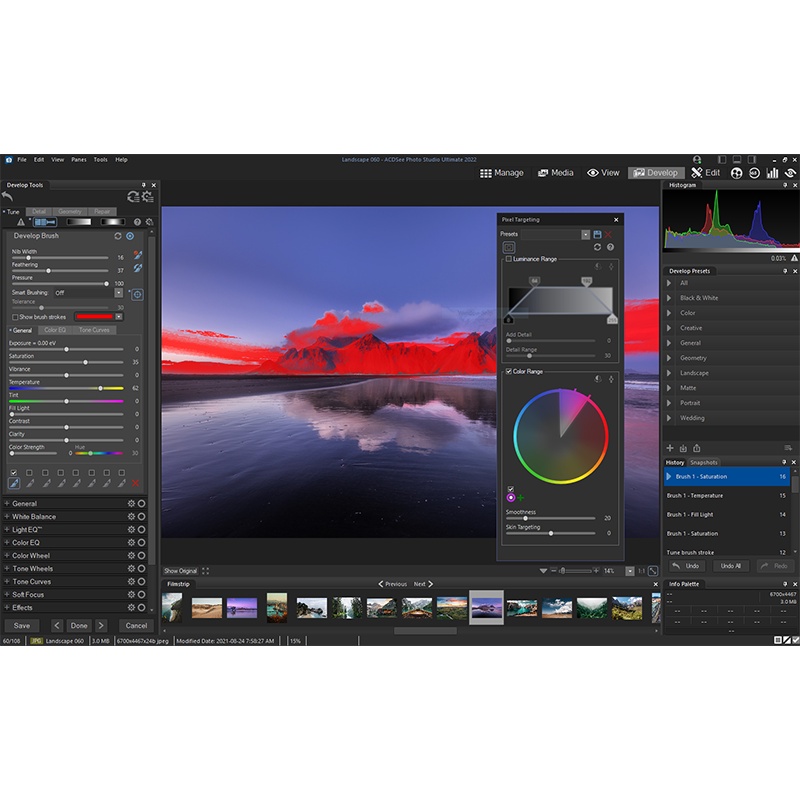The width and height of the screenshot is (800, 800).
Task: Click the Pixel Targeting help question icon
Action: pos(610,247)
